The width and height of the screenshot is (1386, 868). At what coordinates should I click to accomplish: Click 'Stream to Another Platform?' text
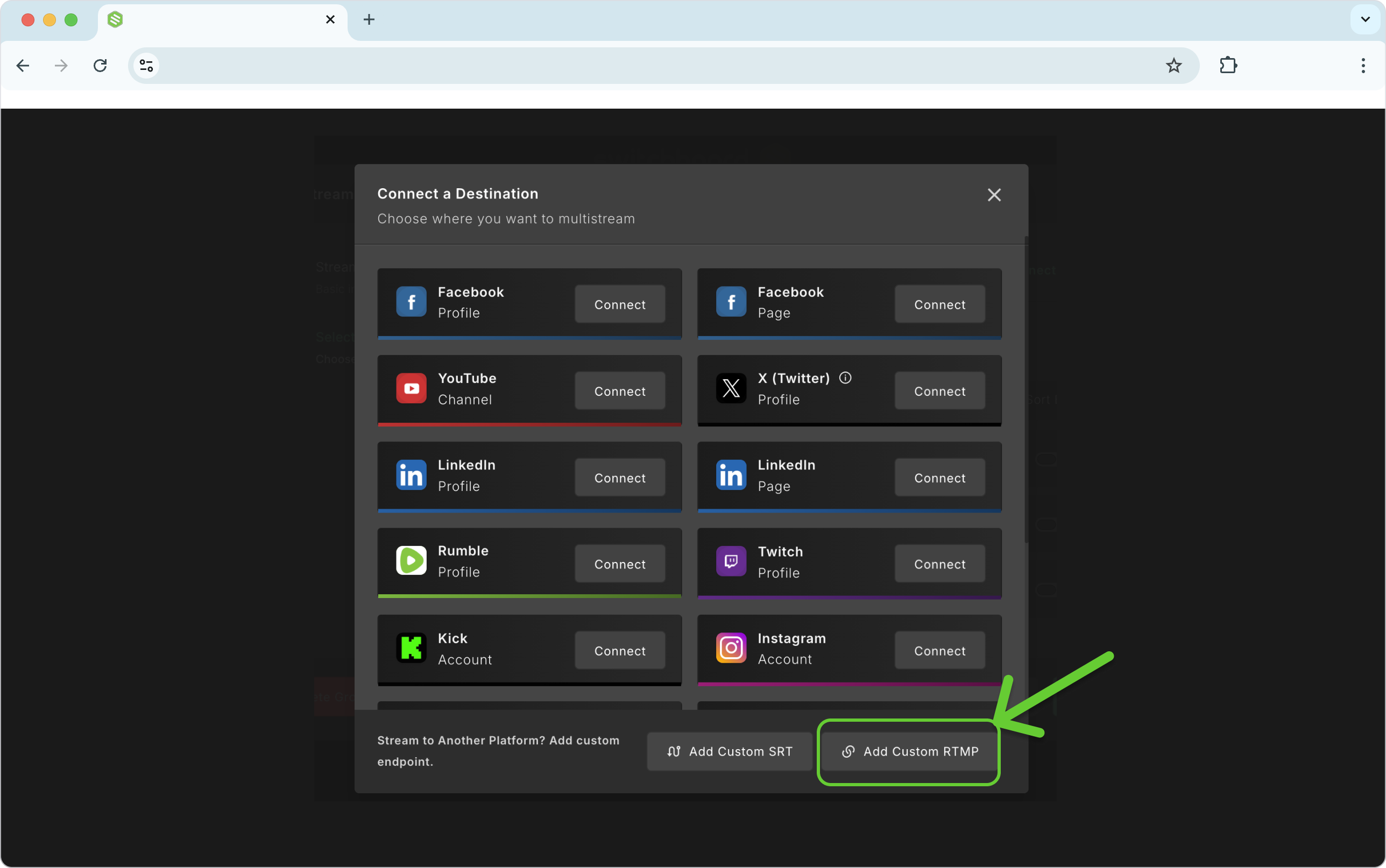tap(461, 740)
